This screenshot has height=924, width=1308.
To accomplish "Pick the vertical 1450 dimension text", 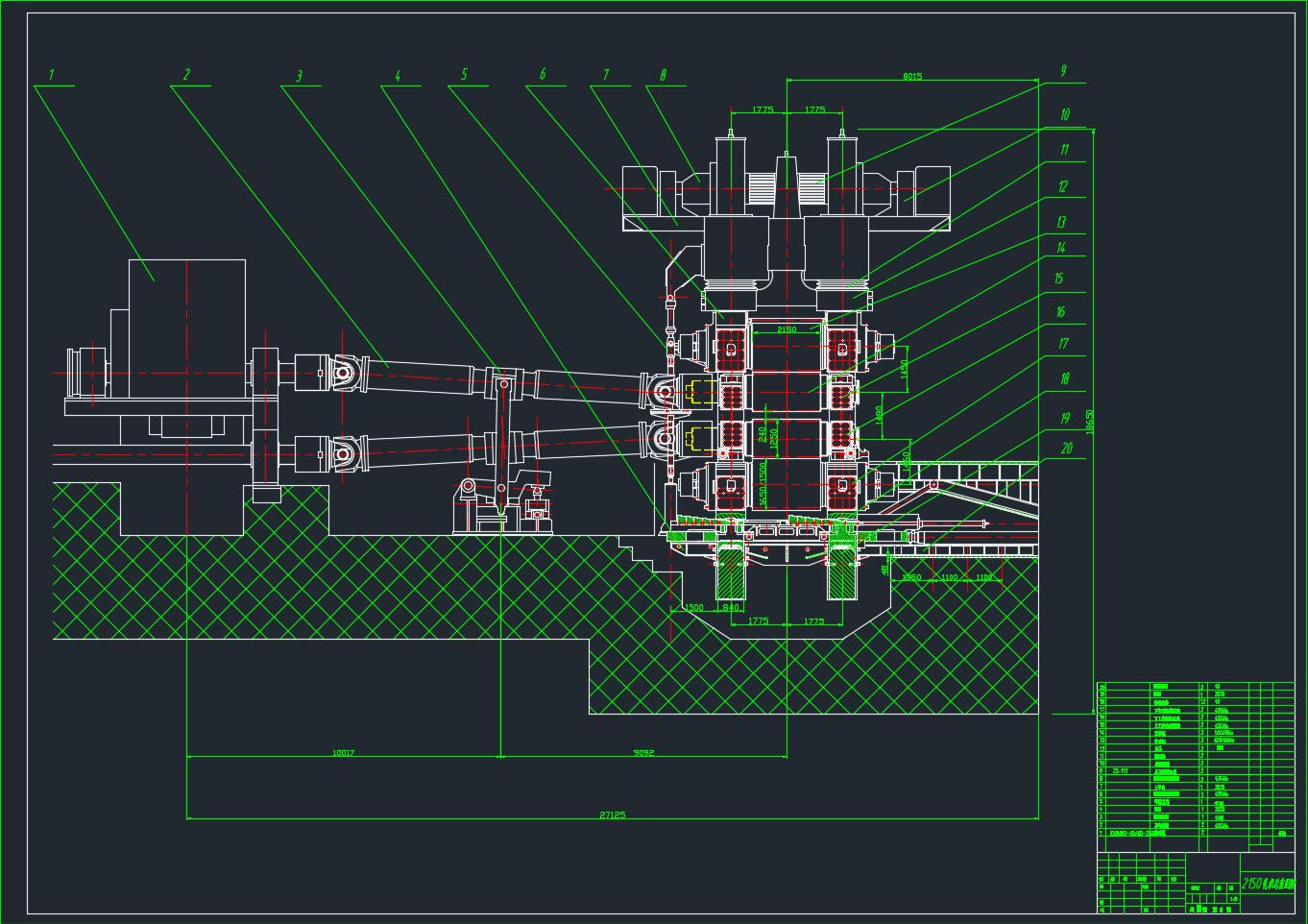I will coord(904,370).
